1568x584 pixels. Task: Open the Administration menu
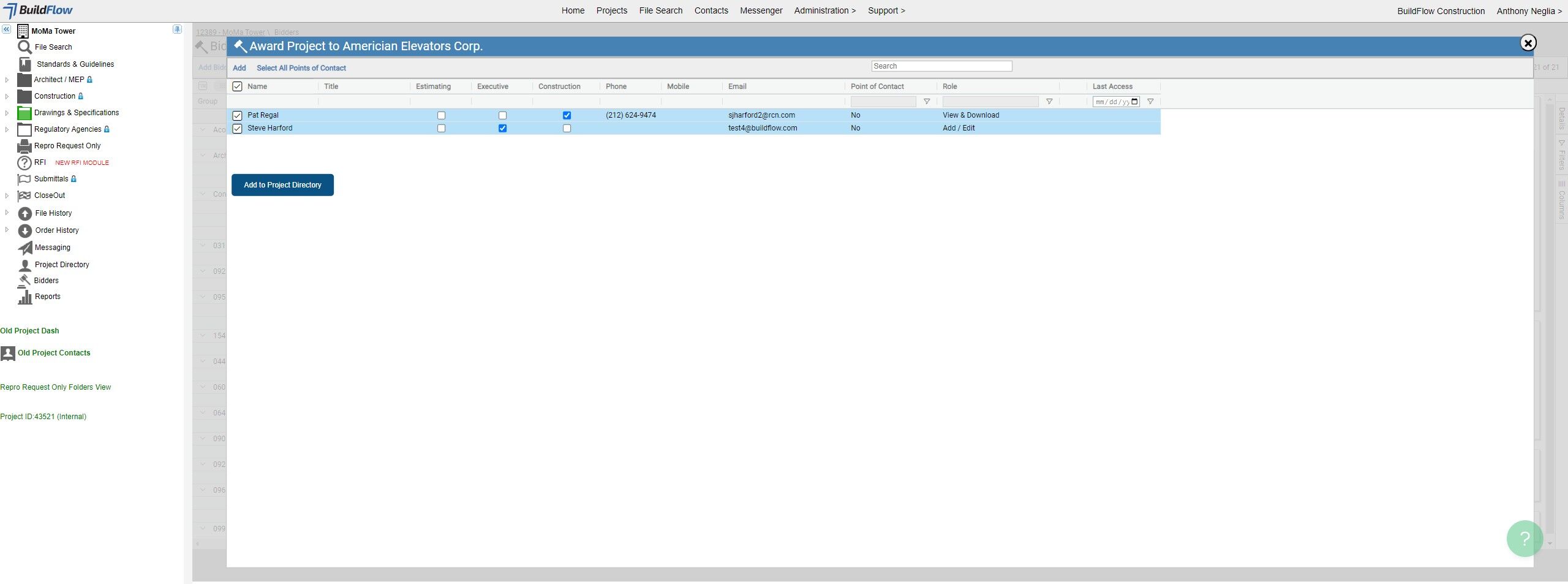click(824, 10)
